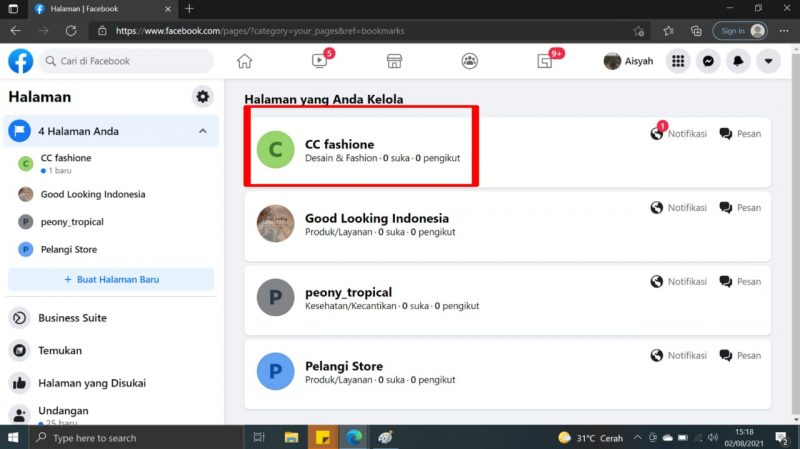800x449 pixels.
Task: Open Notifikasi for CC fashione
Action: (x=679, y=134)
